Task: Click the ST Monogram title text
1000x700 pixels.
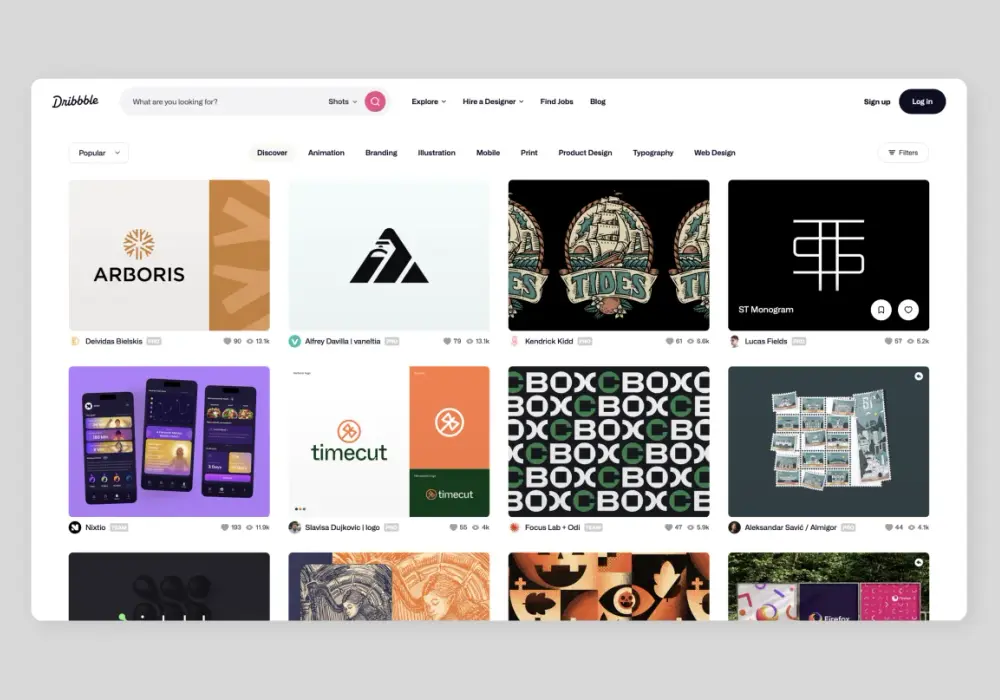Action: [x=766, y=310]
